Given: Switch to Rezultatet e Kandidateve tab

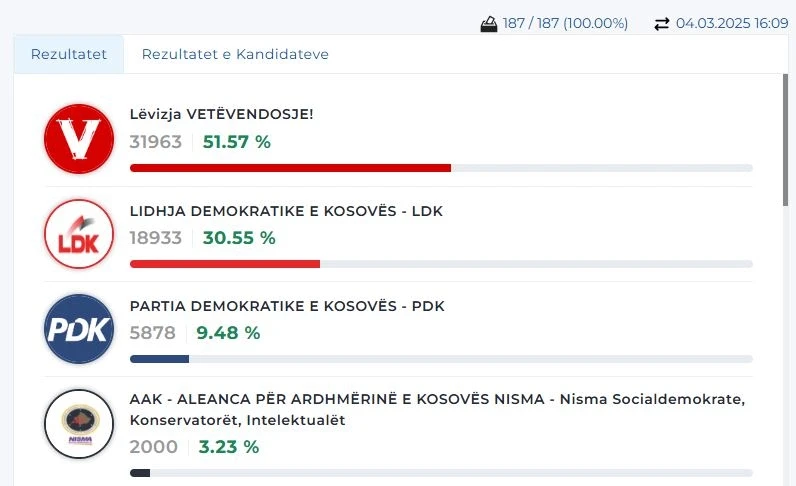Looking at the screenshot, I should point(235,54).
